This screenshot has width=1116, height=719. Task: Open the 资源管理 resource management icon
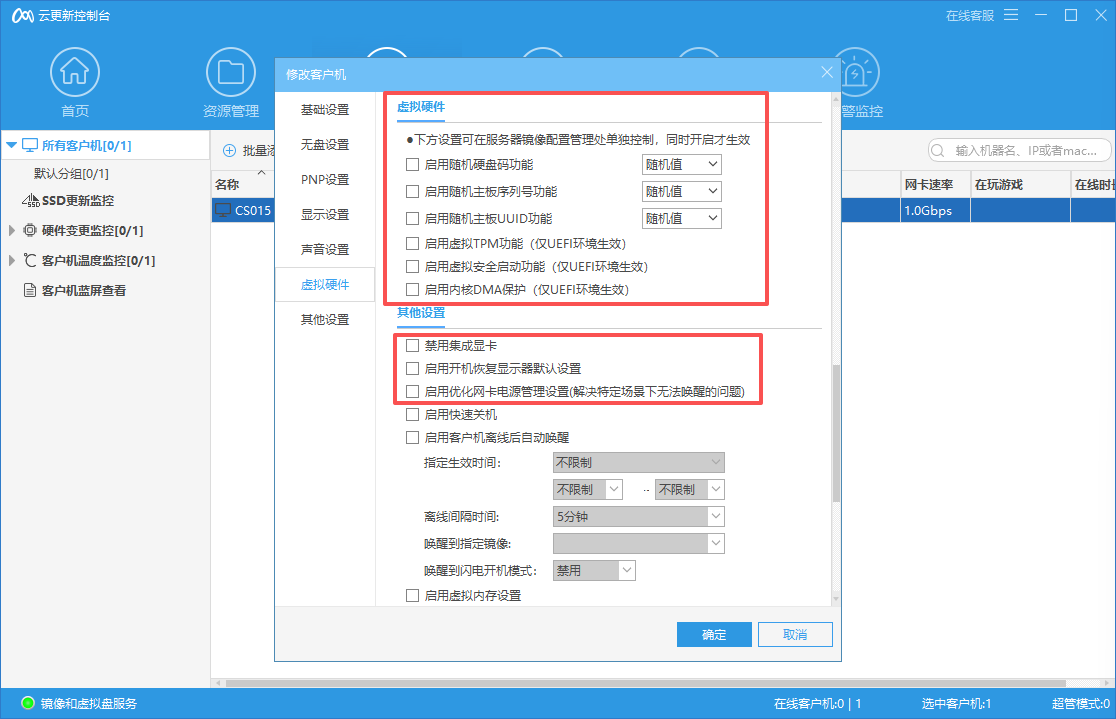coord(231,71)
